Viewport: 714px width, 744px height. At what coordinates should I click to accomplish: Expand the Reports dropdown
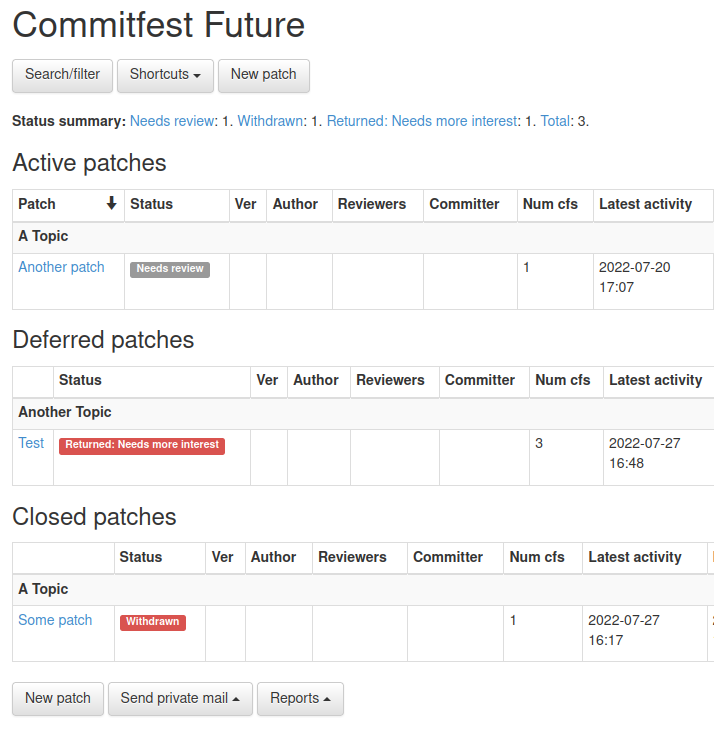[300, 699]
